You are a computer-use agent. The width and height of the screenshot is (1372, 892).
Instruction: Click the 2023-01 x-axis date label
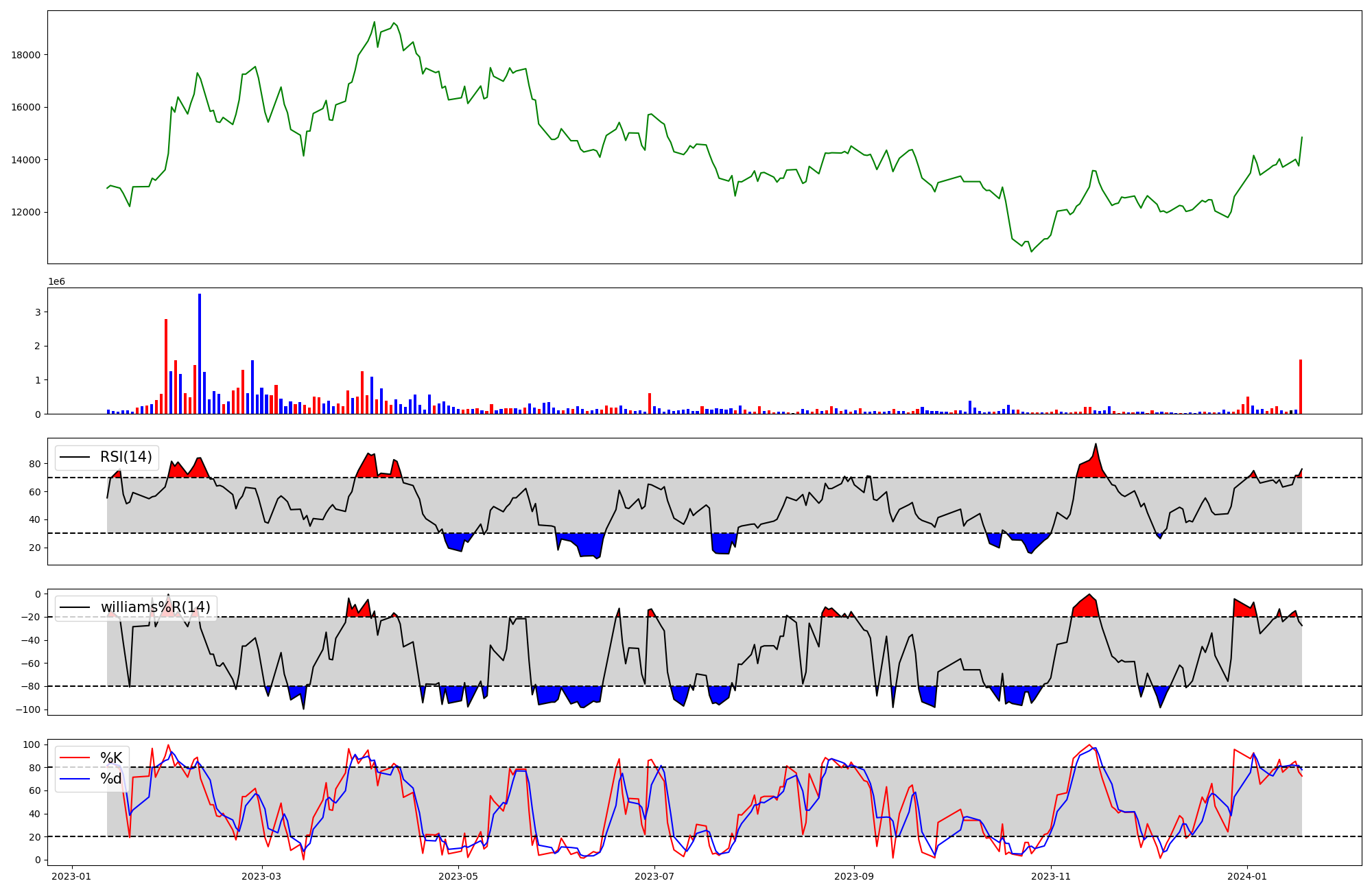tap(71, 876)
